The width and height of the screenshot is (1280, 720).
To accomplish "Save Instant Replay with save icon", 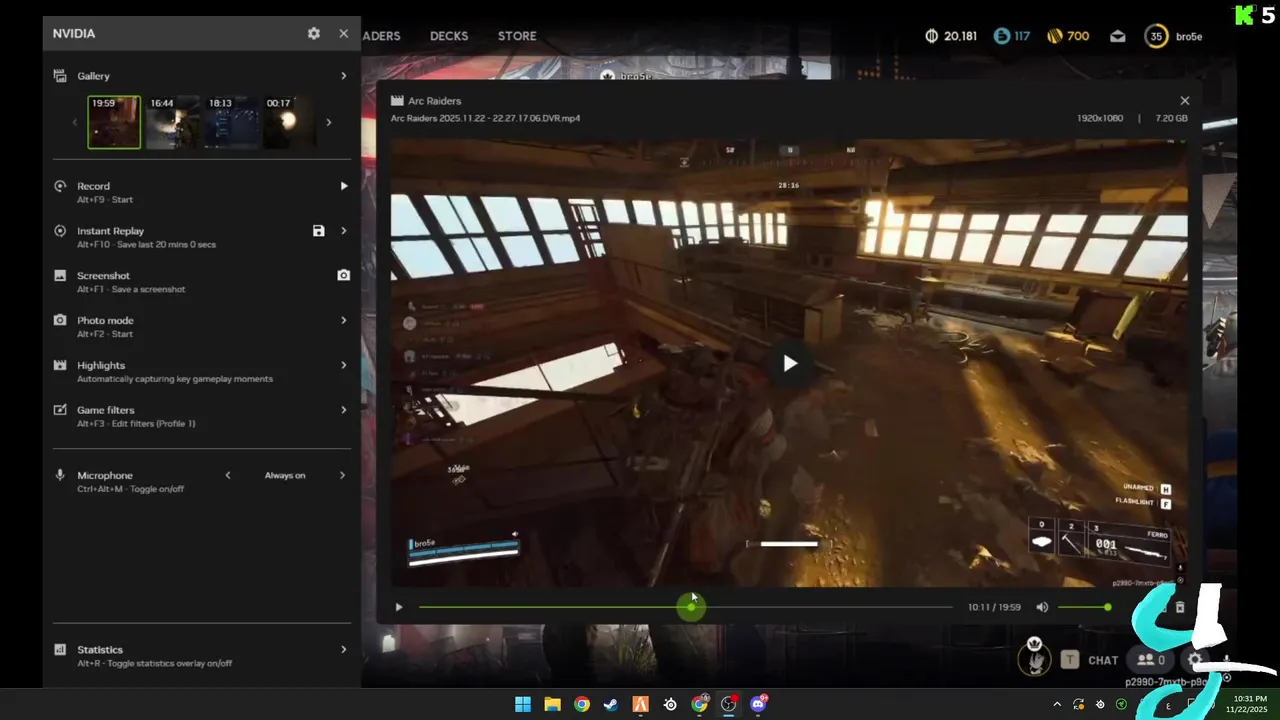I will tap(318, 231).
